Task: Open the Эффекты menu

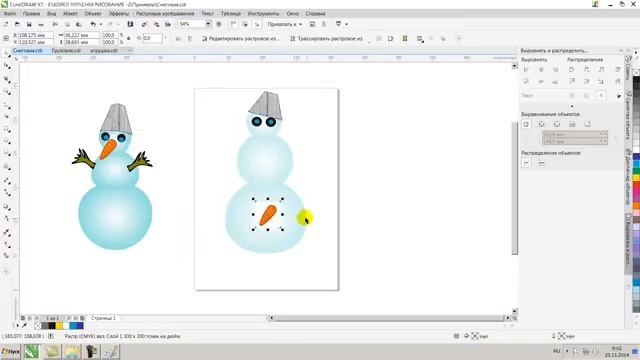Action: pos(119,13)
